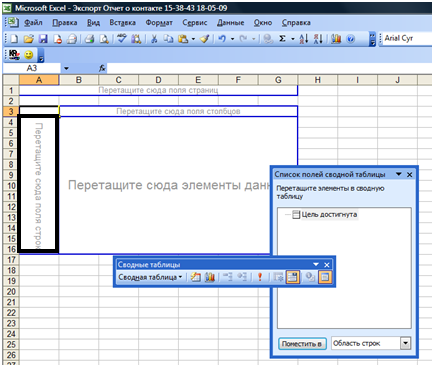Open the Окно menu

[263, 23]
